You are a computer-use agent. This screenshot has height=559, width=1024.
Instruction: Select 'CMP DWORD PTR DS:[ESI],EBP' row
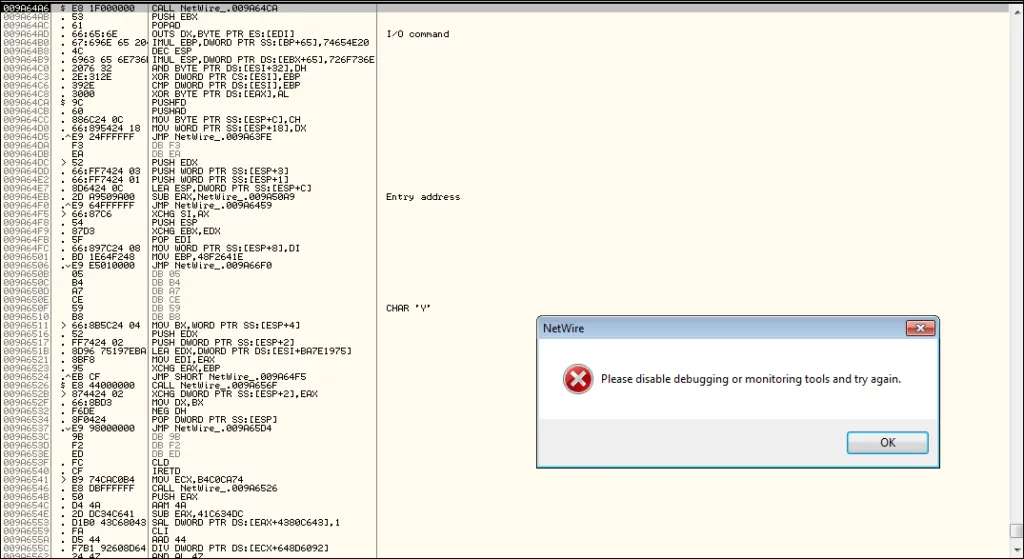225,85
